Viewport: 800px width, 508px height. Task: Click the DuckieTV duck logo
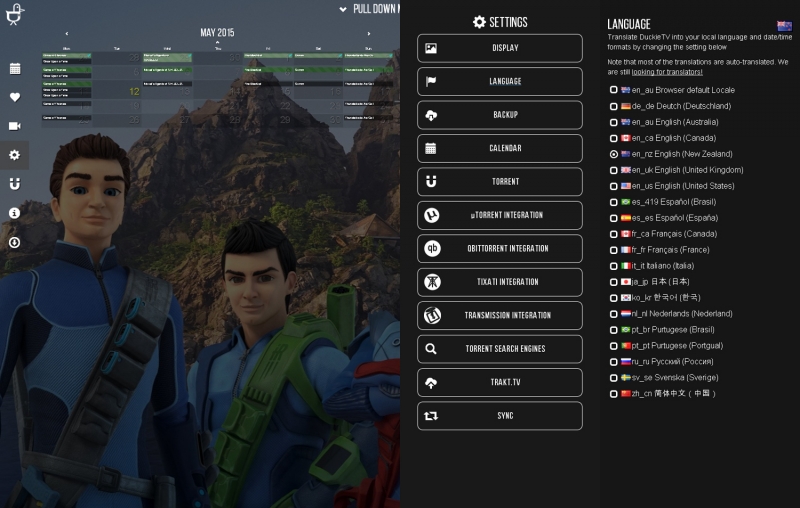tap(15, 14)
